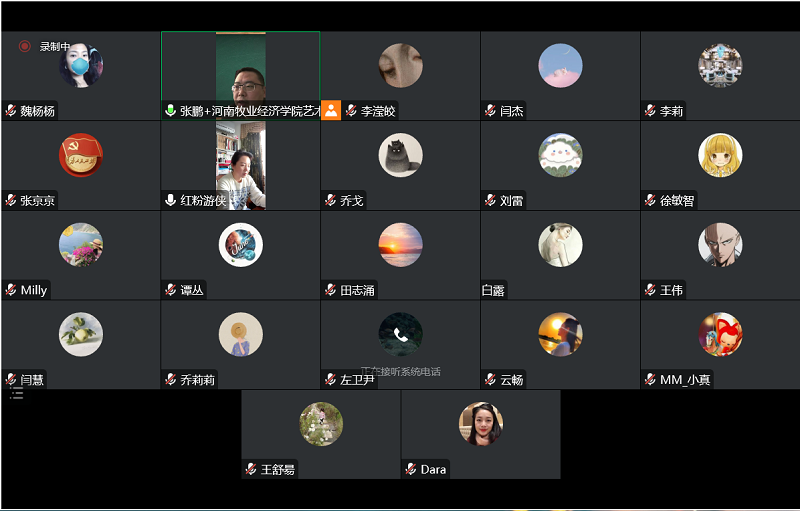Click the 白露 name label

point(493,290)
